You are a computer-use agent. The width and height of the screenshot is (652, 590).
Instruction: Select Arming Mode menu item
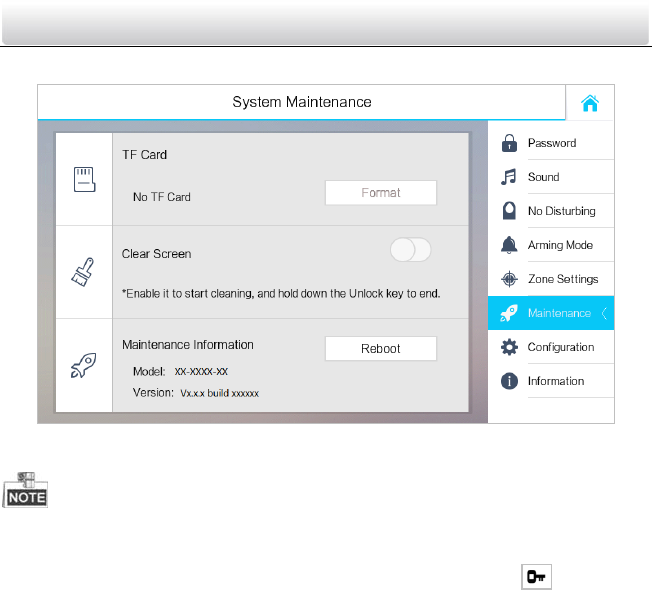point(560,245)
